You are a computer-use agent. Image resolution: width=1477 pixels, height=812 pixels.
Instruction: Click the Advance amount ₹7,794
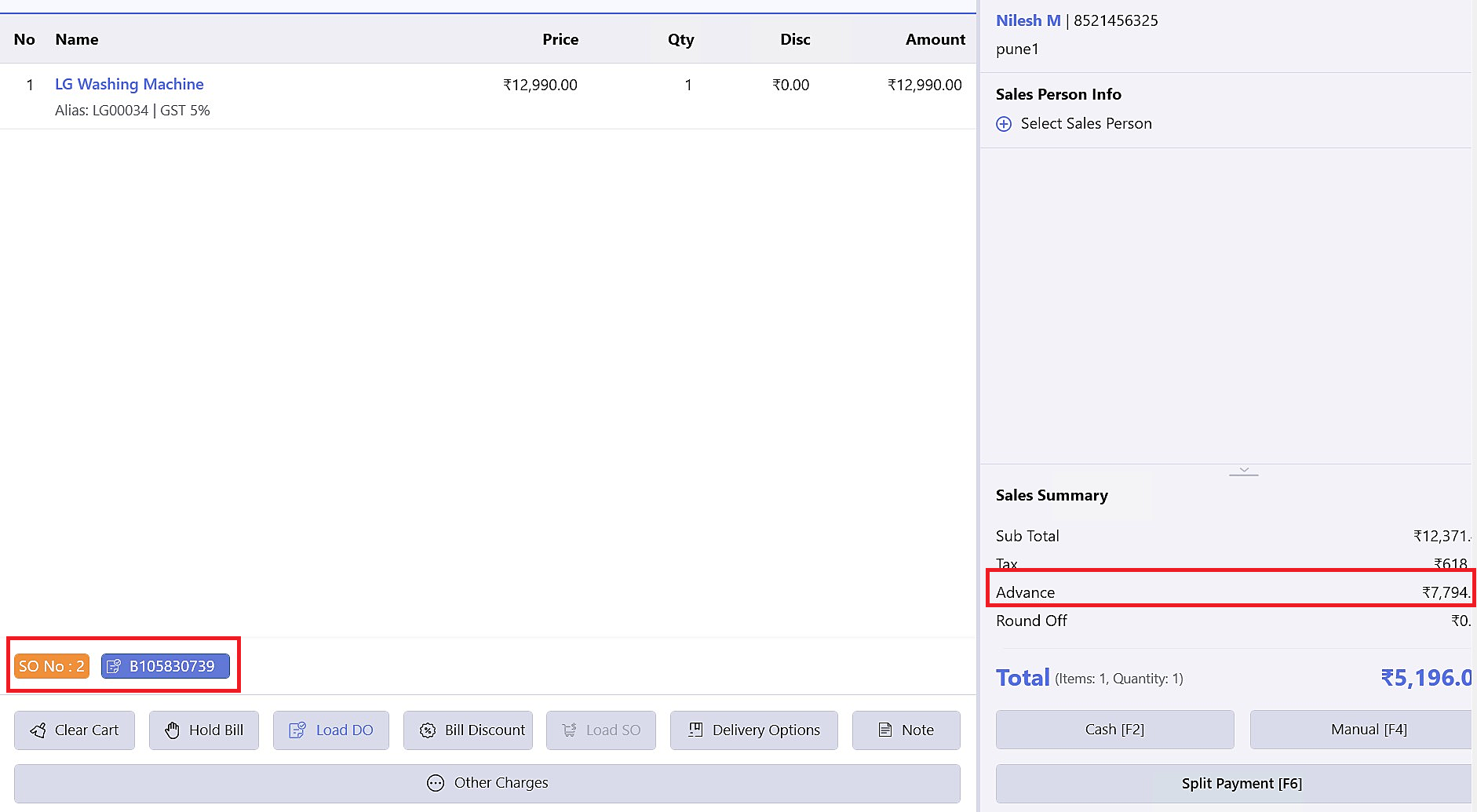[x=1446, y=592]
